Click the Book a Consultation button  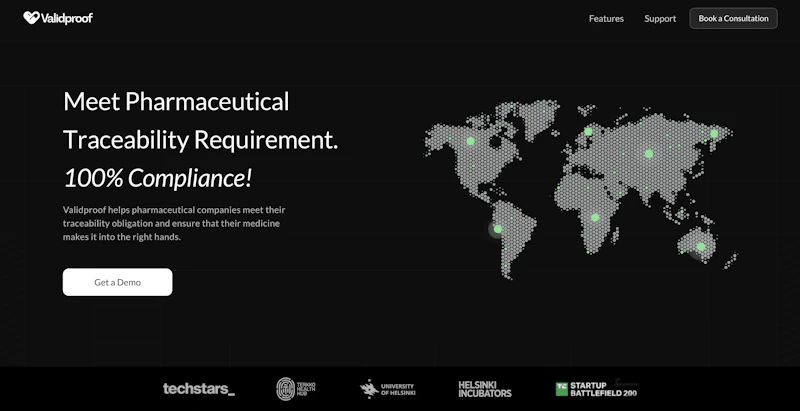733,18
